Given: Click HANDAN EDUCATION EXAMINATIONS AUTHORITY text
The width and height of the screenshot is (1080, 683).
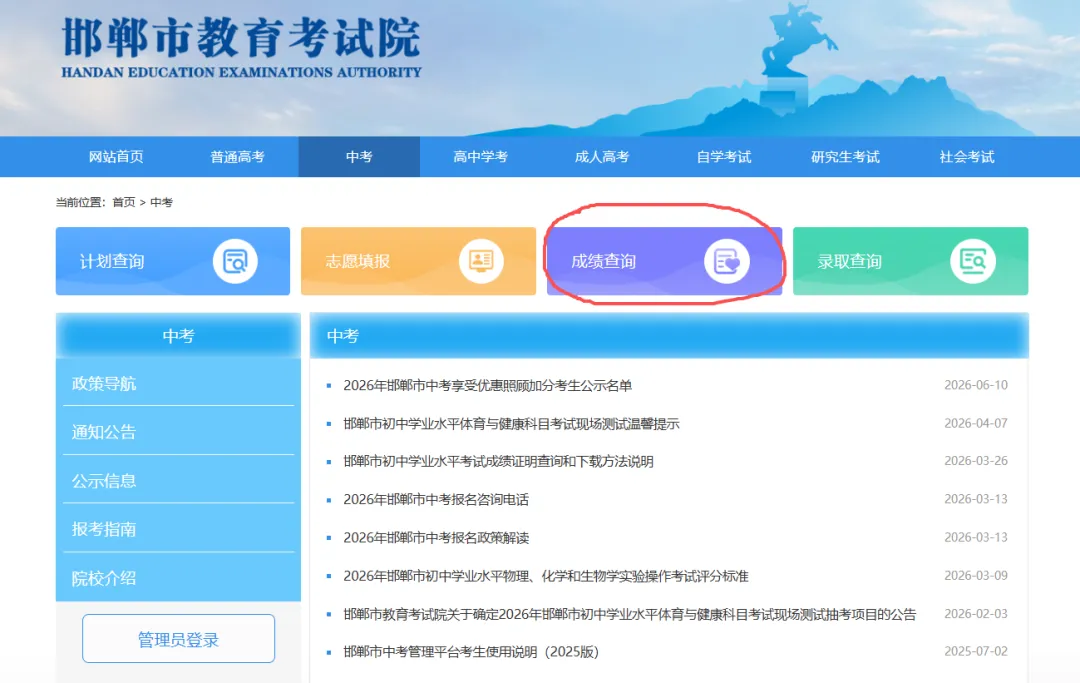Looking at the screenshot, I should [241, 72].
